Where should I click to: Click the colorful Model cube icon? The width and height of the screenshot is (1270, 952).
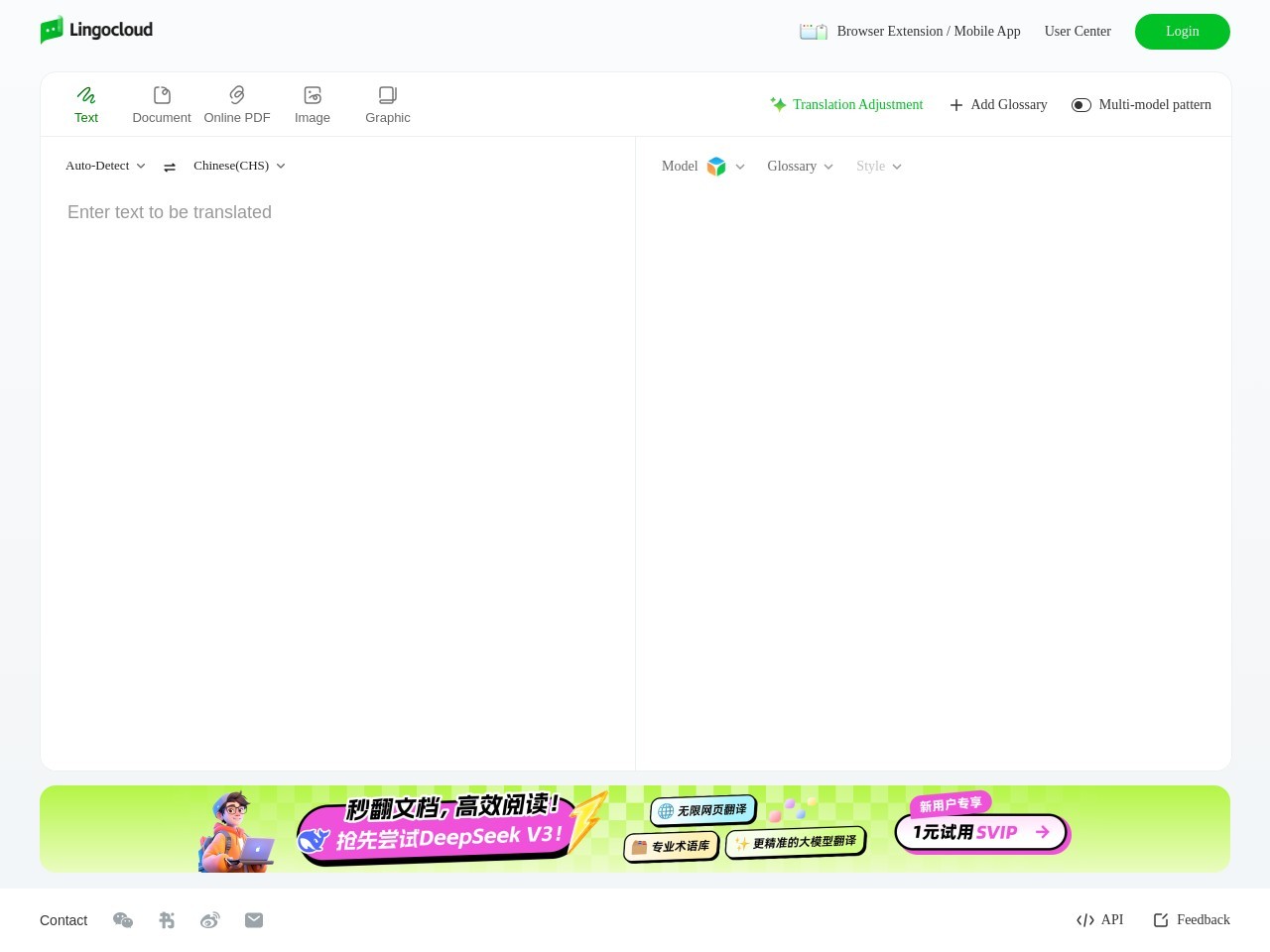[716, 167]
